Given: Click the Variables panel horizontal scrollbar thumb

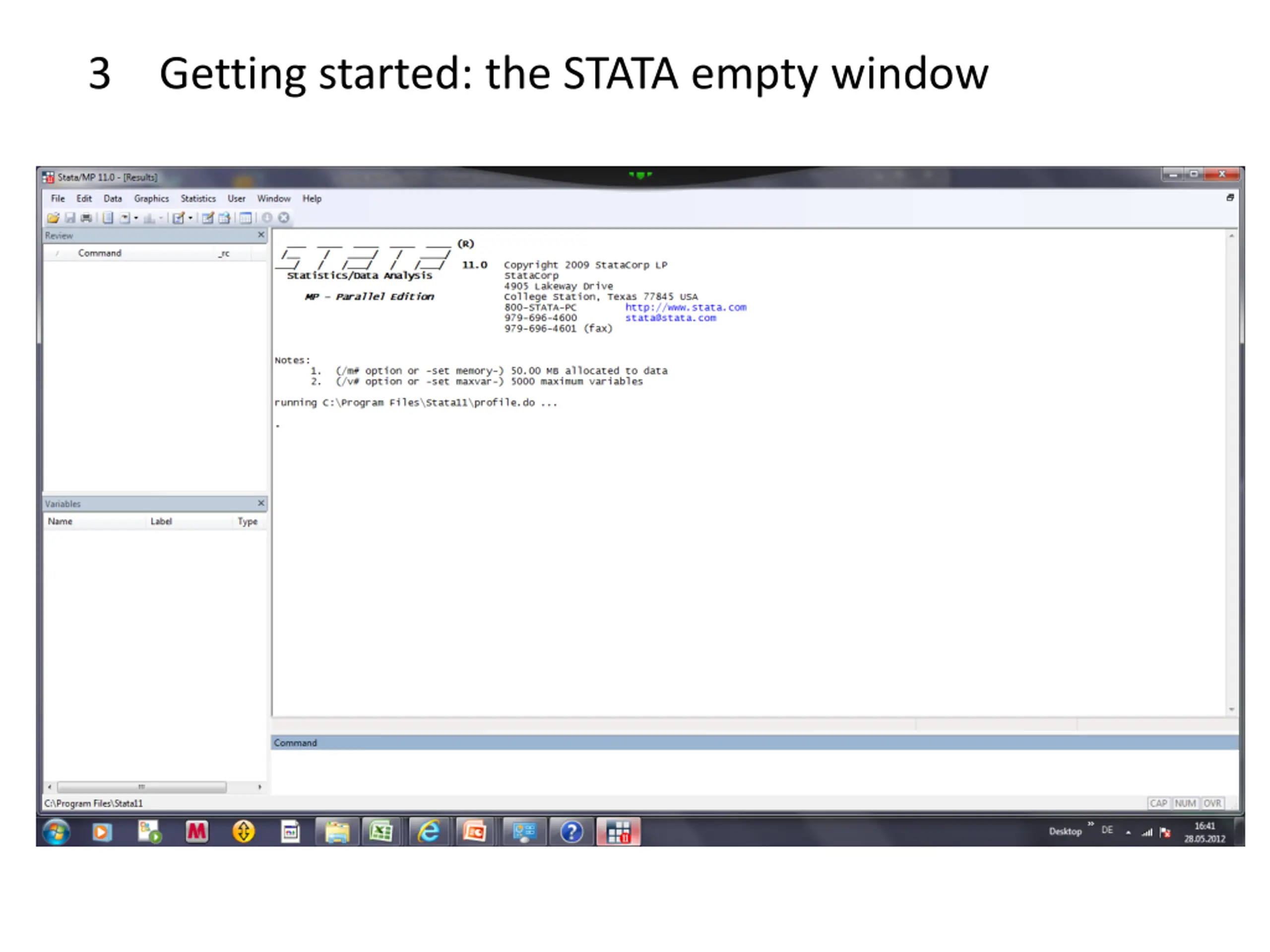Looking at the screenshot, I should tap(142, 787).
